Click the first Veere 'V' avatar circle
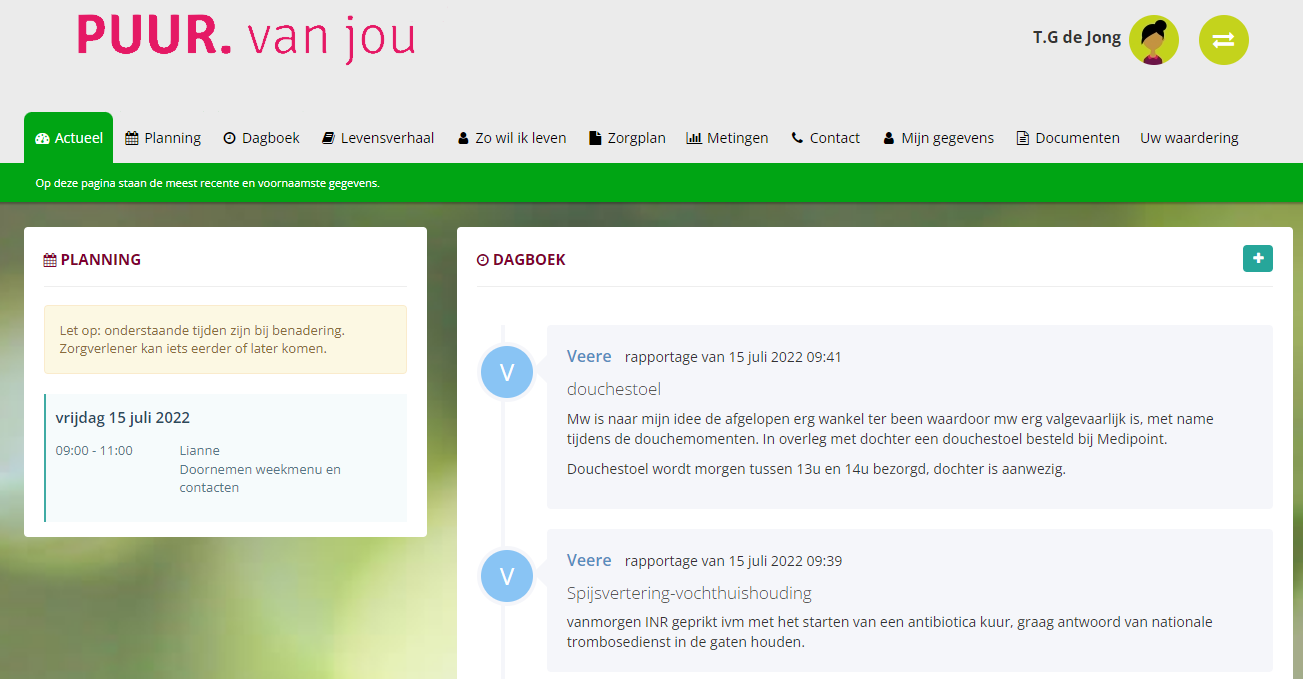This screenshot has height=679, width=1303. pos(506,372)
